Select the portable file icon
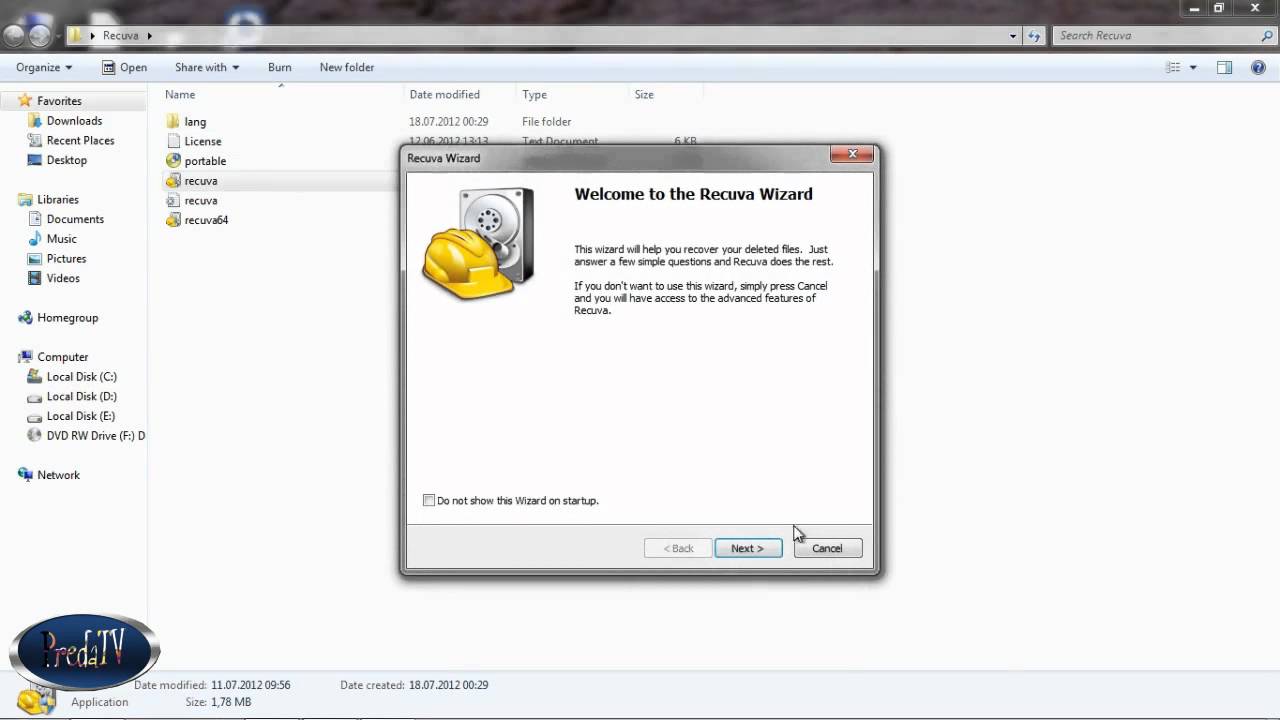This screenshot has width=1280, height=720. (174, 160)
